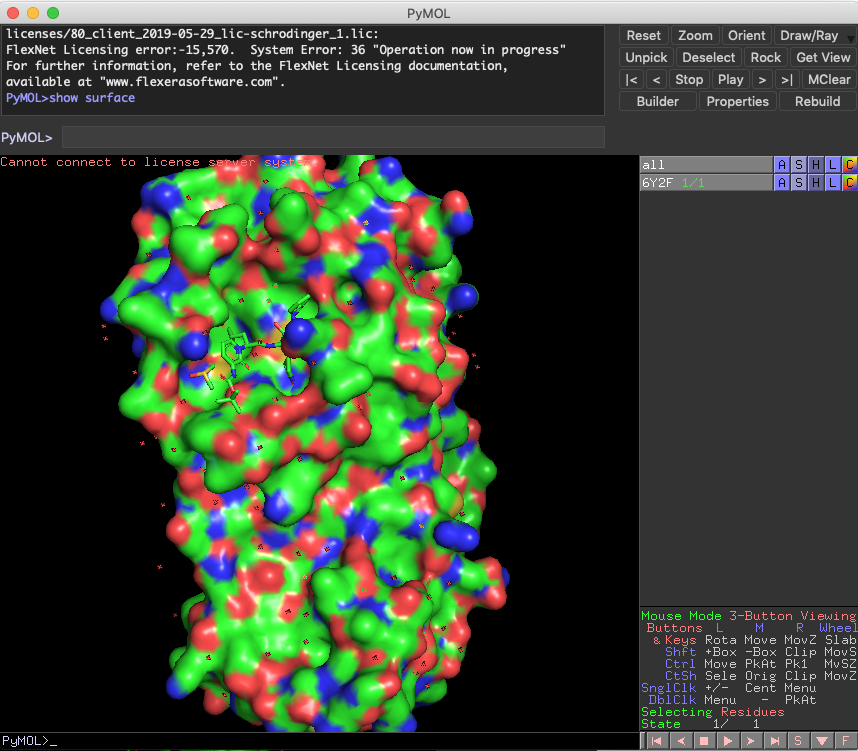Open the Show menu for 6Y2F

click(x=799, y=182)
